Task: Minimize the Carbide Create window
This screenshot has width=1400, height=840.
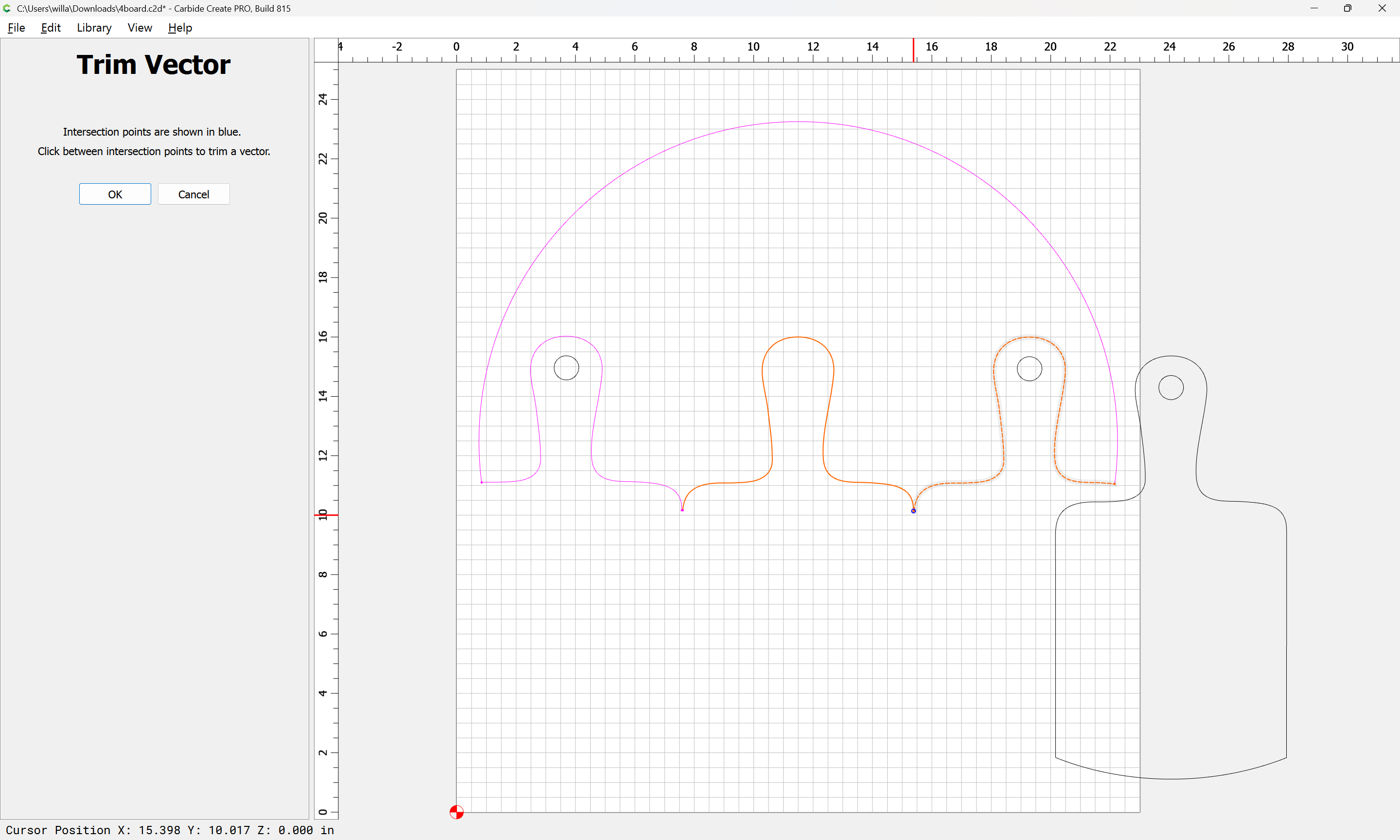Action: pyautogui.click(x=1314, y=8)
